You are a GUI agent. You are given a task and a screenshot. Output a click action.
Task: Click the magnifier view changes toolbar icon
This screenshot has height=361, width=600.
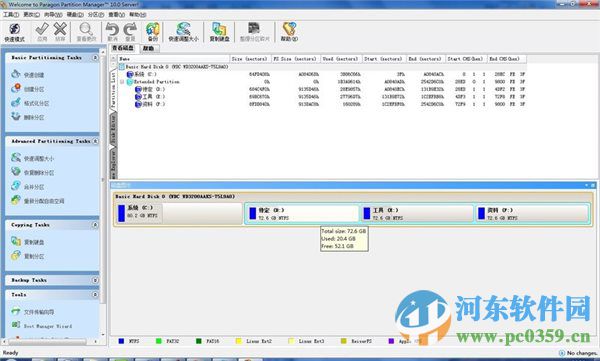86,32
